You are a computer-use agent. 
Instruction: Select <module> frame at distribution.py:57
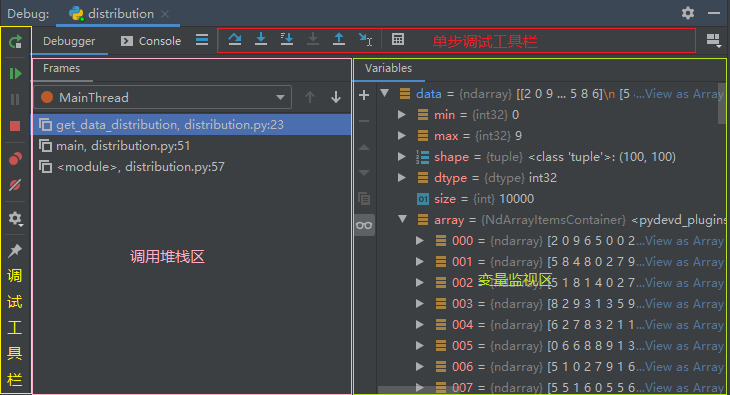191,167
